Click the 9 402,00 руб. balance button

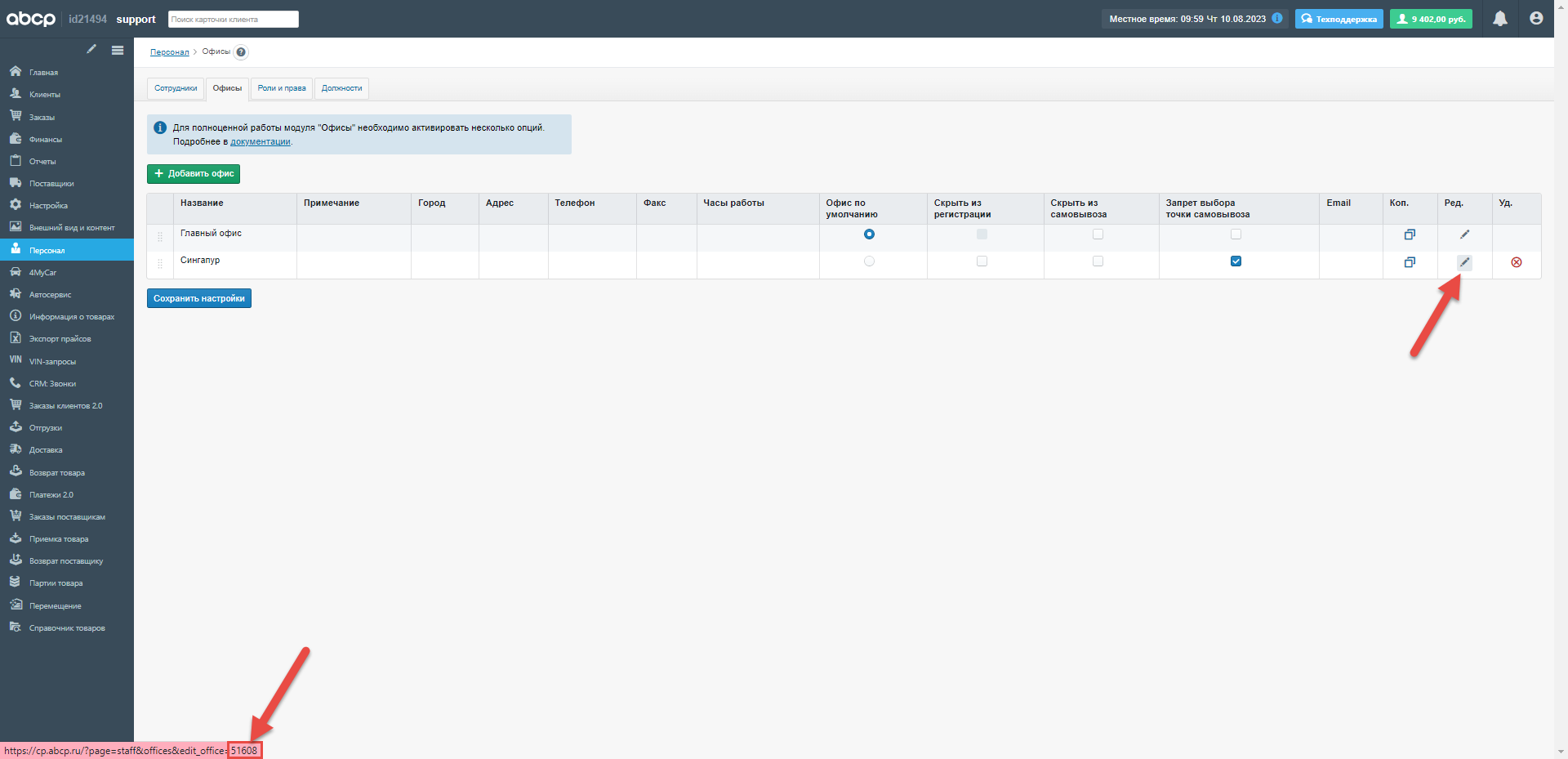[x=1432, y=19]
